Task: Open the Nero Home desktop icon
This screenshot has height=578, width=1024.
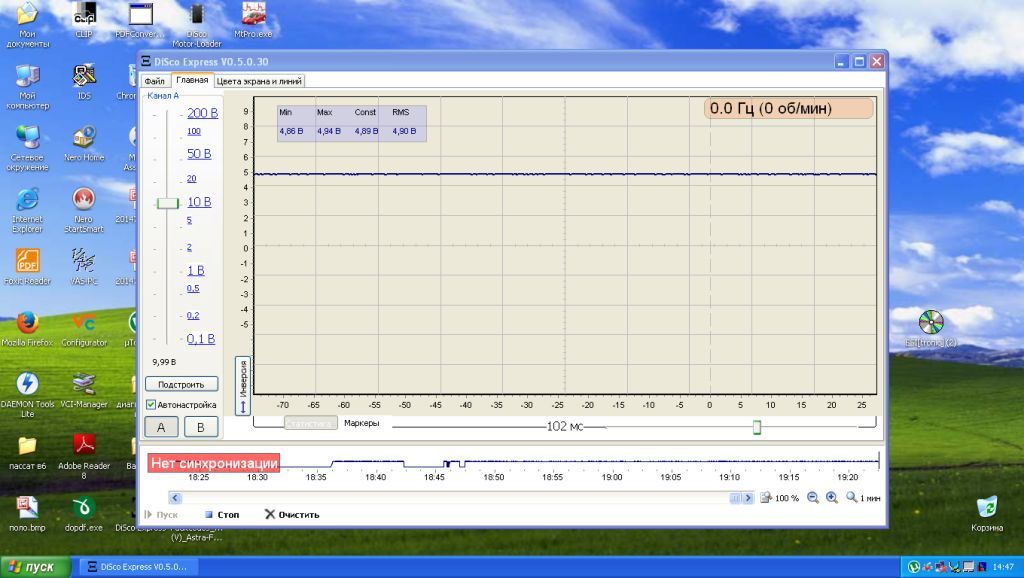Action: point(84,144)
